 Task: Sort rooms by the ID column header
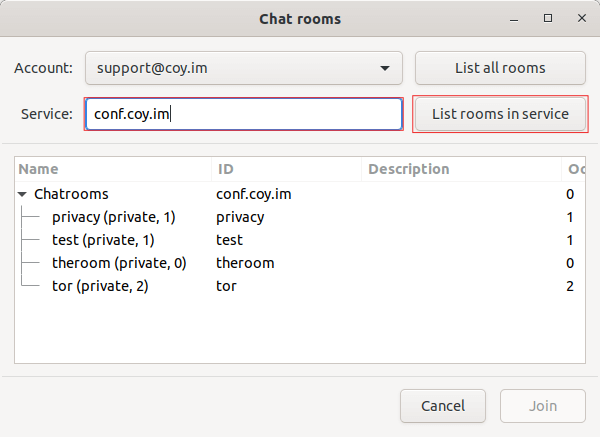pyautogui.click(x=287, y=170)
